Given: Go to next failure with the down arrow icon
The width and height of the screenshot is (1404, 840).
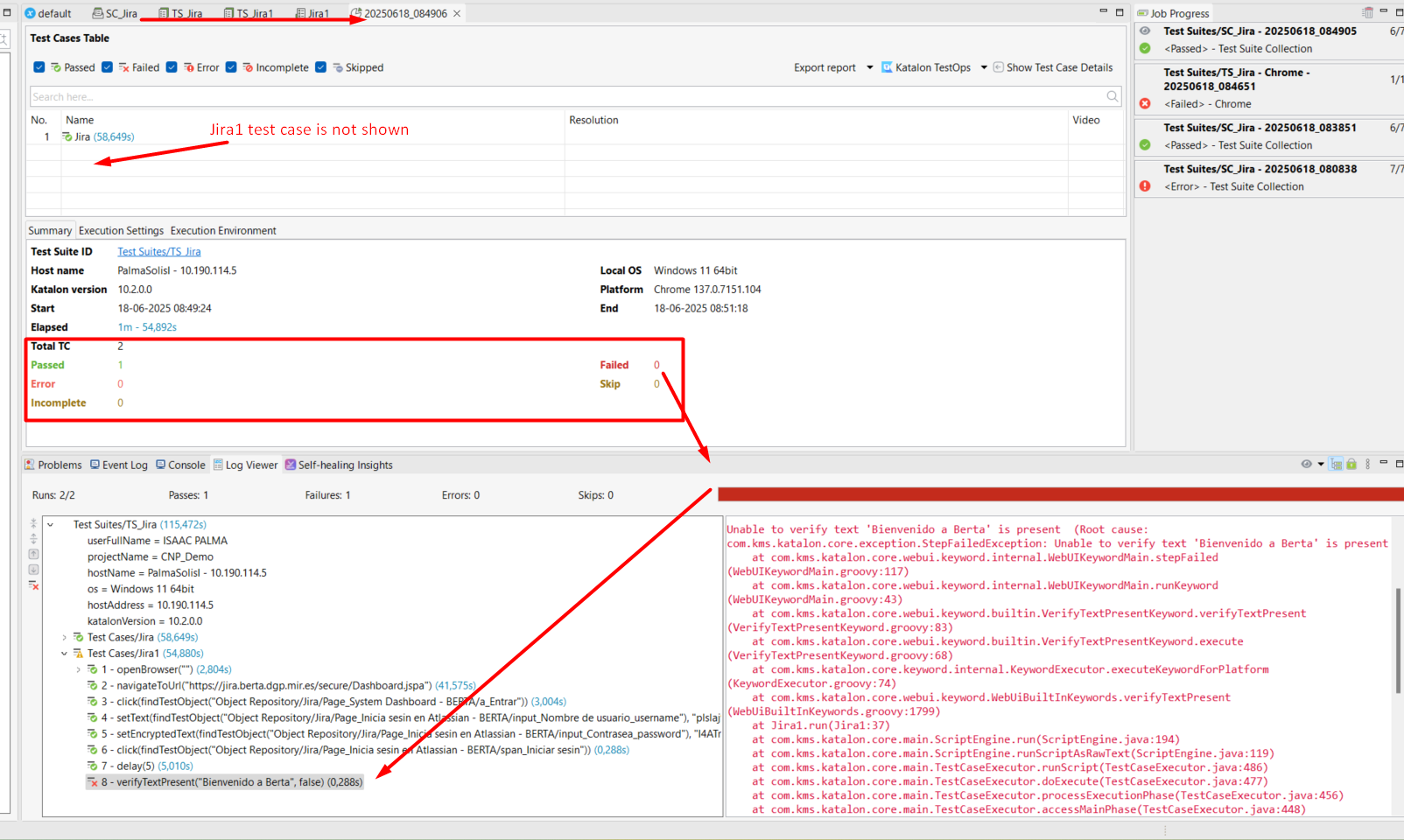Looking at the screenshot, I should click(33, 570).
